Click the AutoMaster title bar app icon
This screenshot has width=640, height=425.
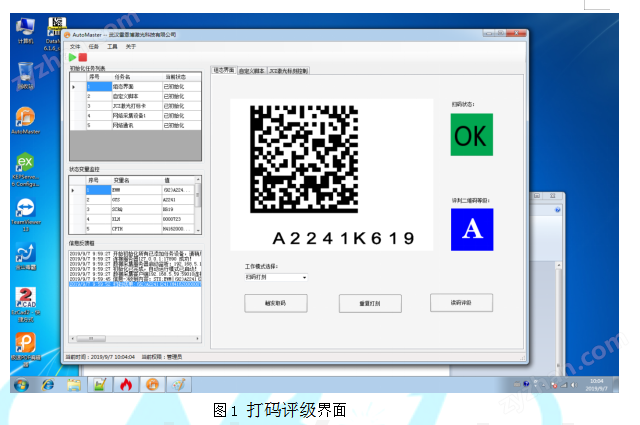coord(67,35)
